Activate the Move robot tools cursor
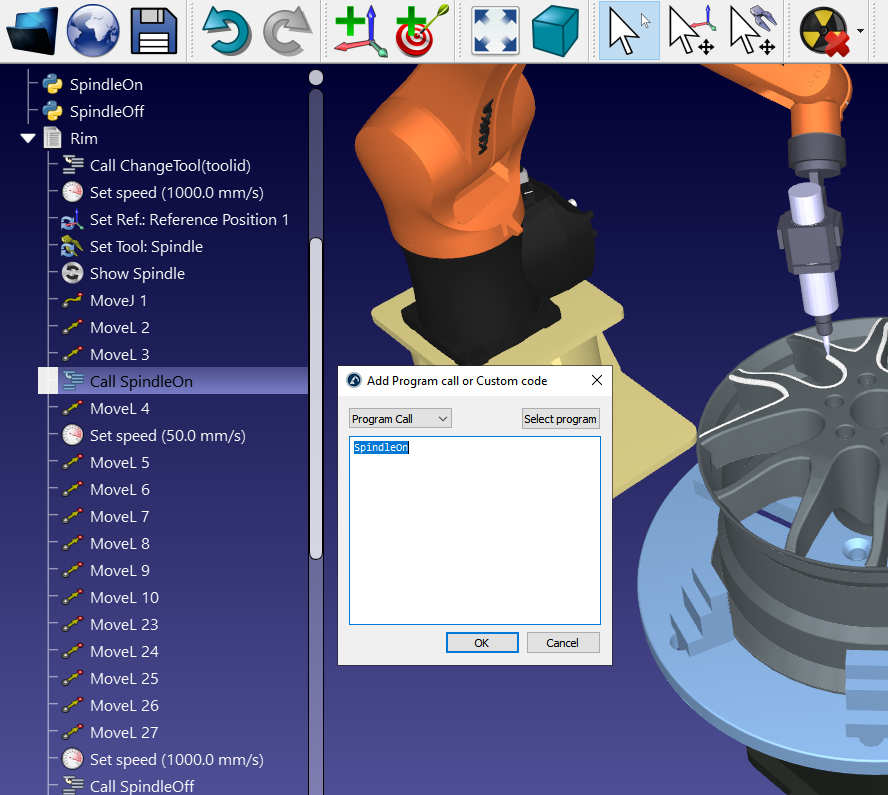The height and width of the screenshot is (795, 888). pyautogui.click(x=753, y=30)
